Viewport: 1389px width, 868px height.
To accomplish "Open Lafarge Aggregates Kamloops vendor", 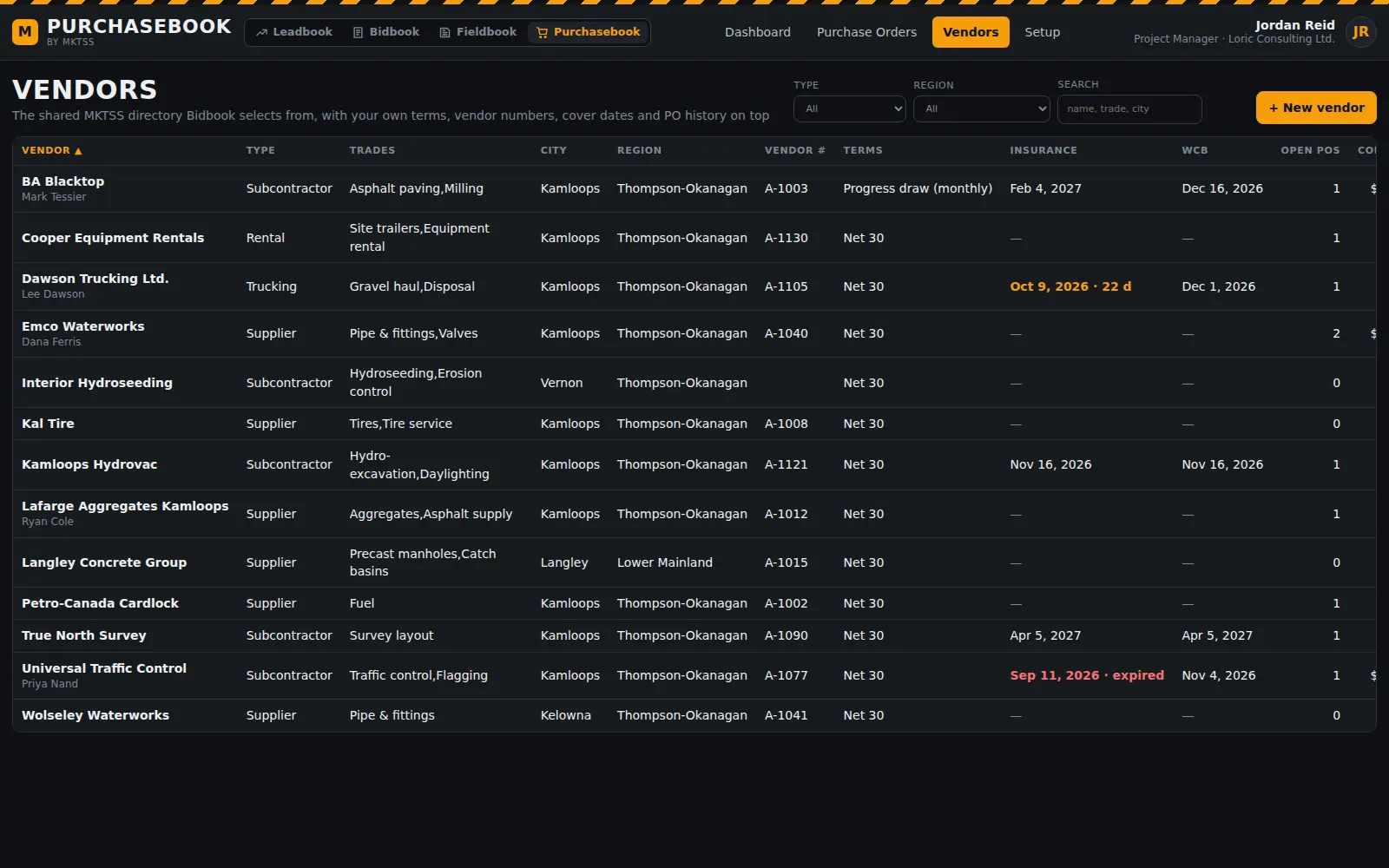I will [125, 506].
